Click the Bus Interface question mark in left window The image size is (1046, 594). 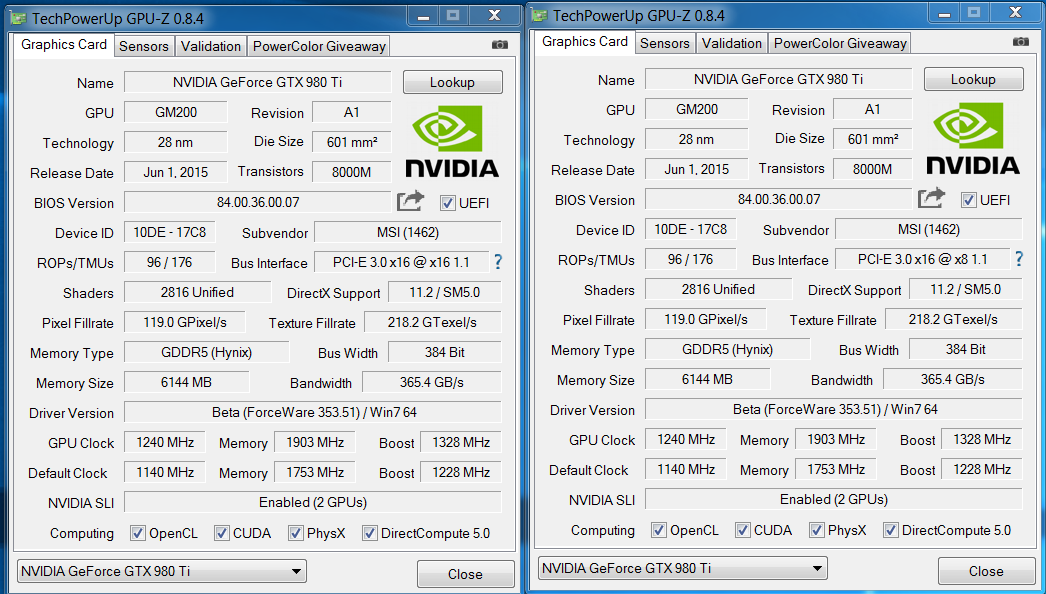(498, 262)
